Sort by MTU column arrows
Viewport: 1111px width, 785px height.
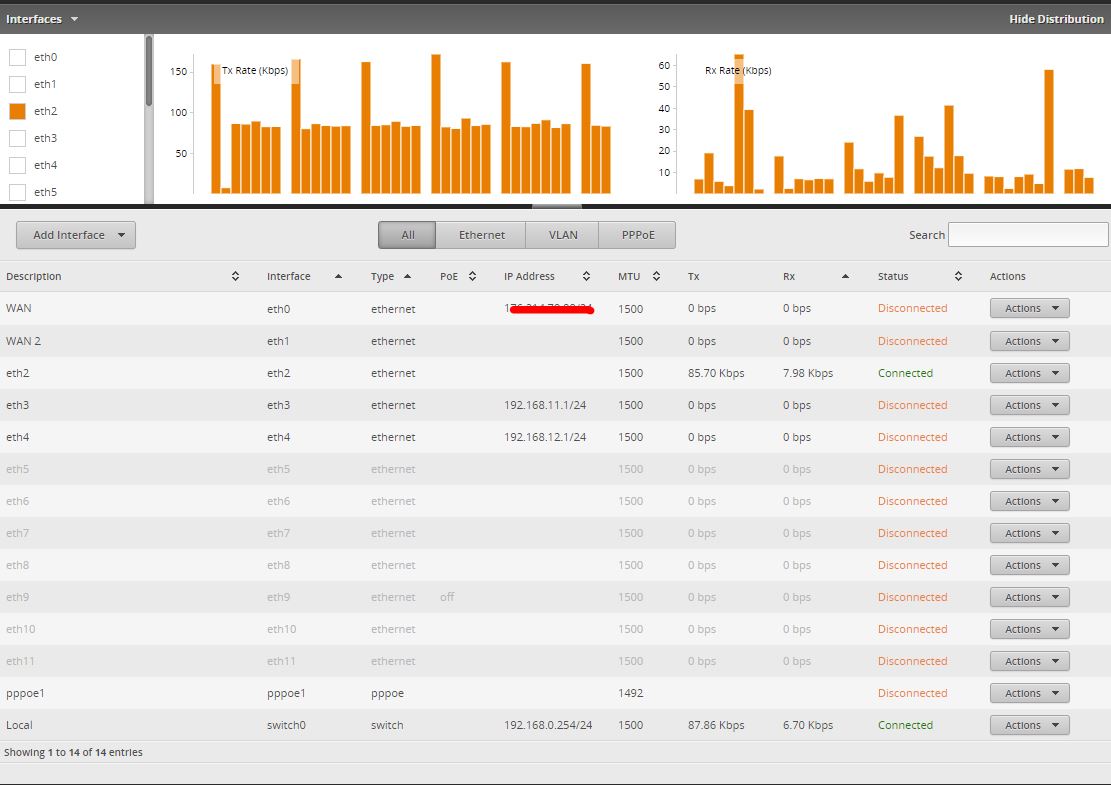pos(656,276)
